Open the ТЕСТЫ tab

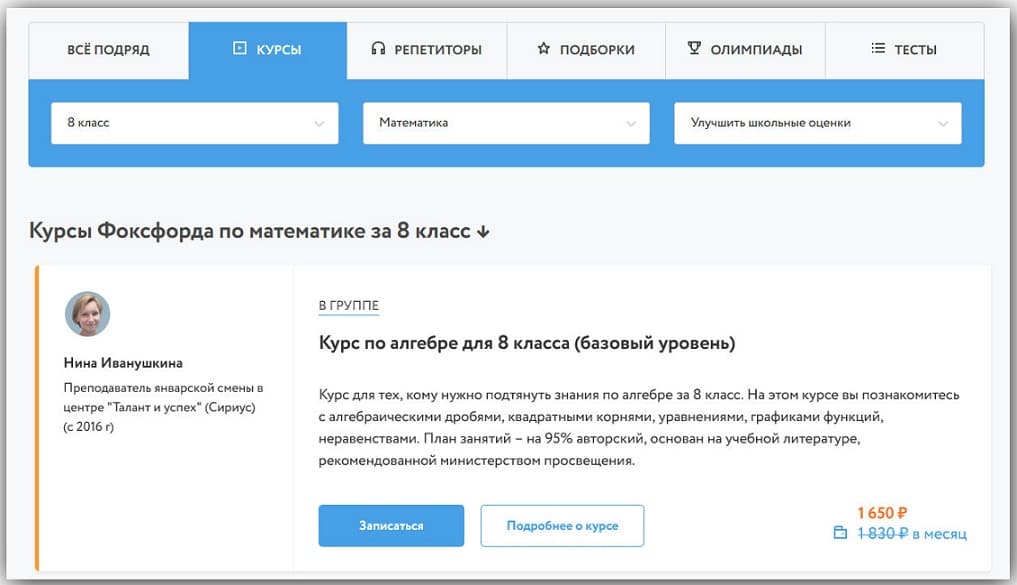[x=905, y=50]
